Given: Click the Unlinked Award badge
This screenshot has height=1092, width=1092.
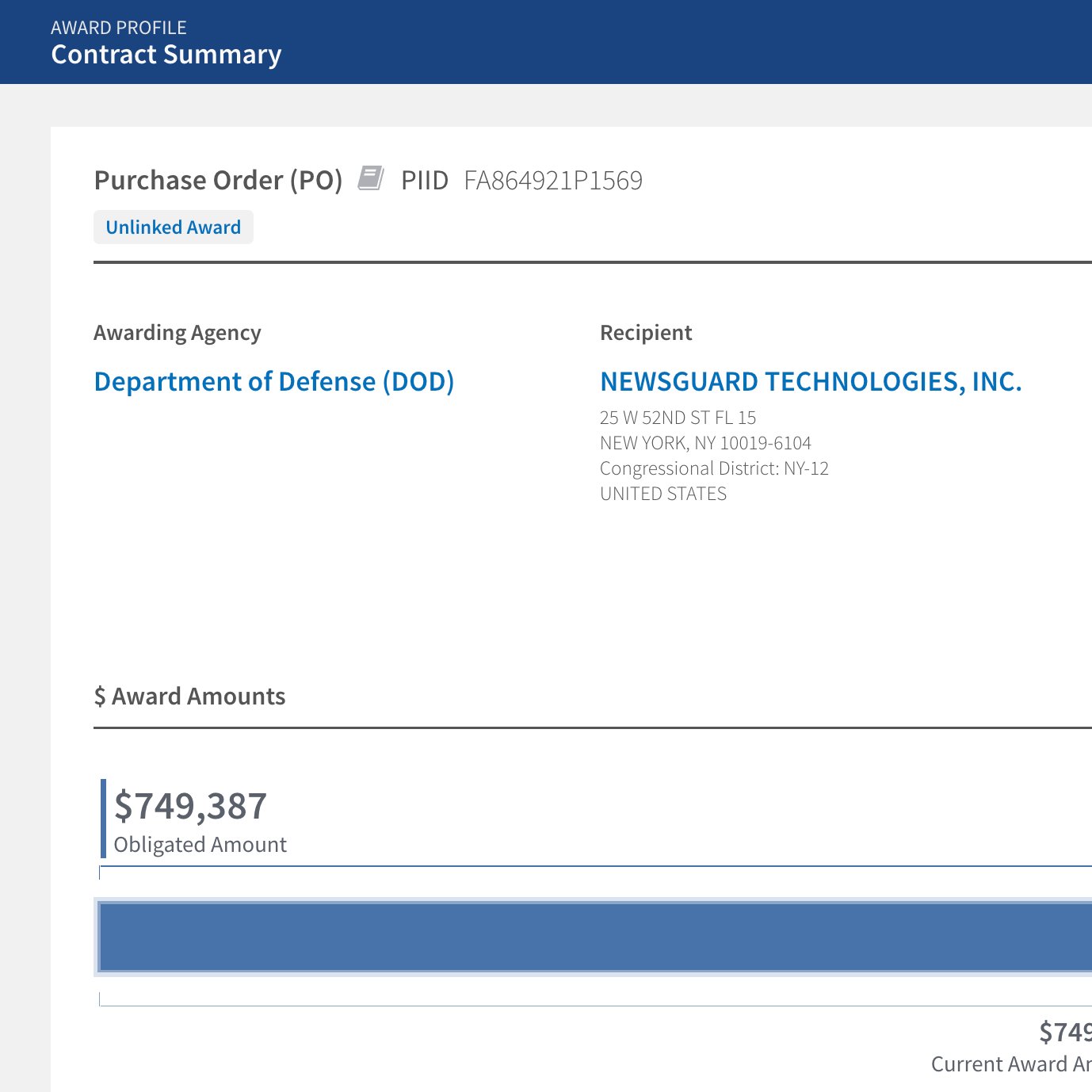Looking at the screenshot, I should tap(174, 227).
